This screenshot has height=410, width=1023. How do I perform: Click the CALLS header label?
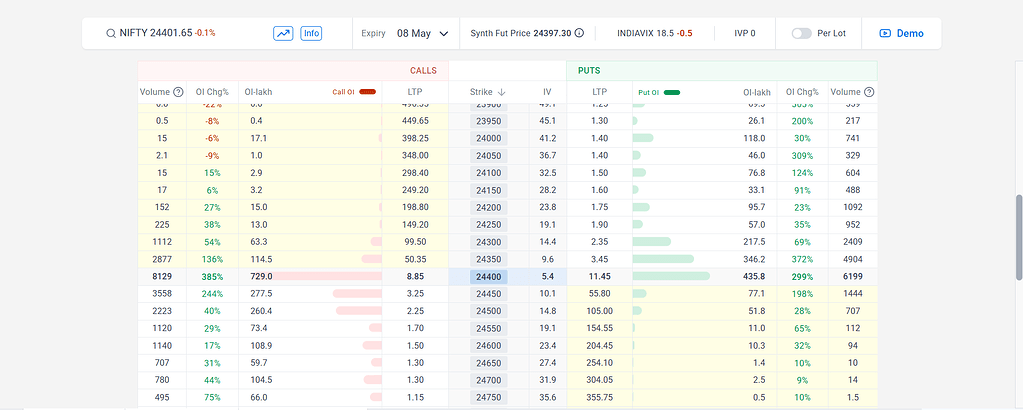tap(423, 71)
